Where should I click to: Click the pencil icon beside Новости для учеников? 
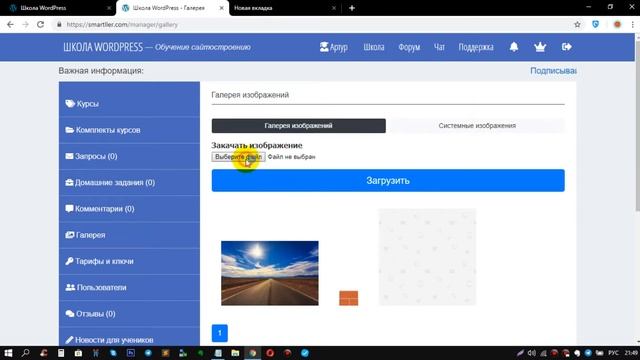[x=69, y=340]
